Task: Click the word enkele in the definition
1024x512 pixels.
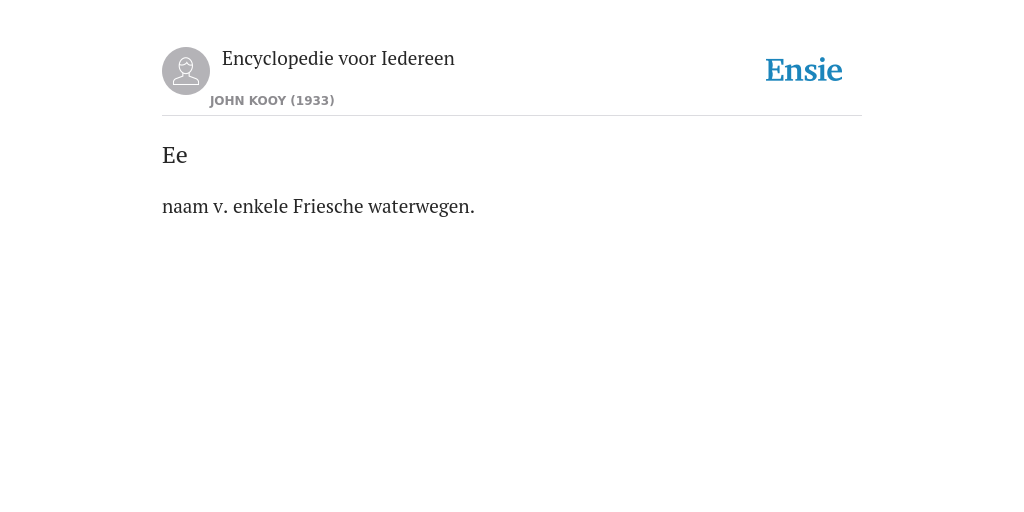Action: tap(261, 206)
